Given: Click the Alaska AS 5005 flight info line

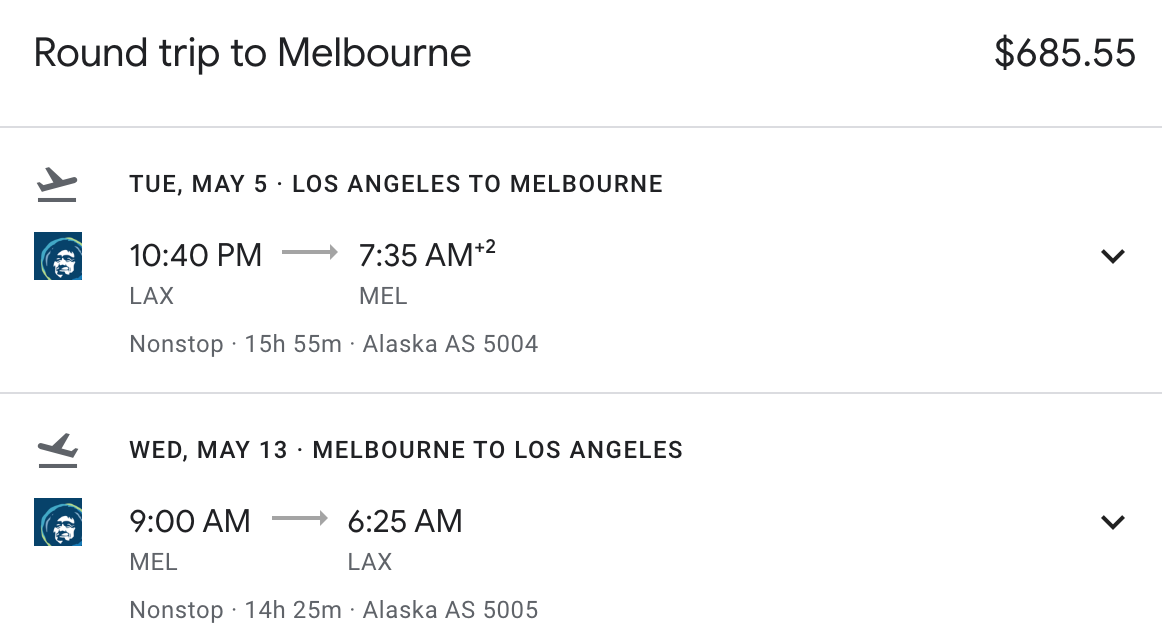Looking at the screenshot, I should 334,610.
